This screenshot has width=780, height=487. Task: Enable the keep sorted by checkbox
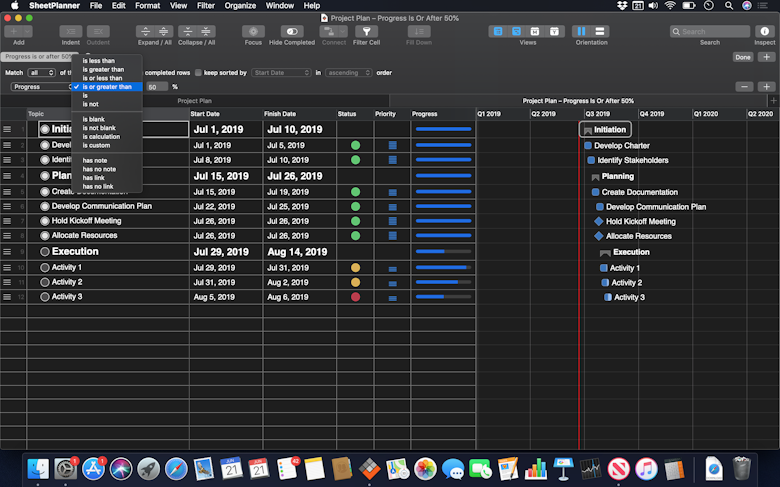click(198, 73)
